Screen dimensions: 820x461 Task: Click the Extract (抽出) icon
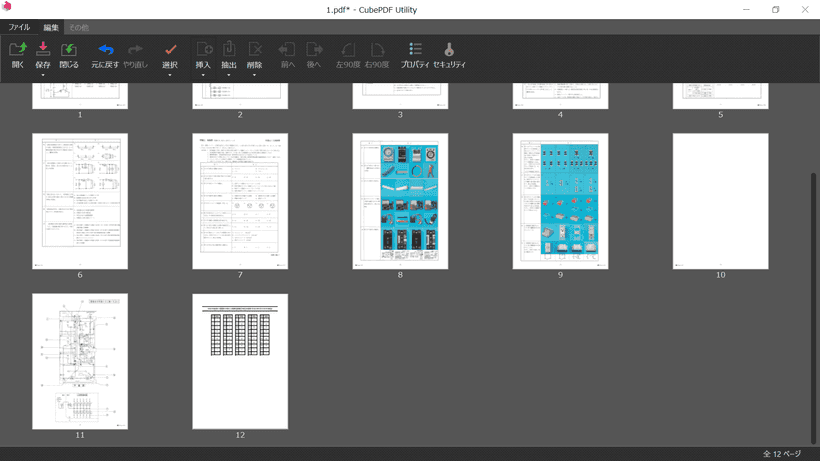tap(229, 50)
